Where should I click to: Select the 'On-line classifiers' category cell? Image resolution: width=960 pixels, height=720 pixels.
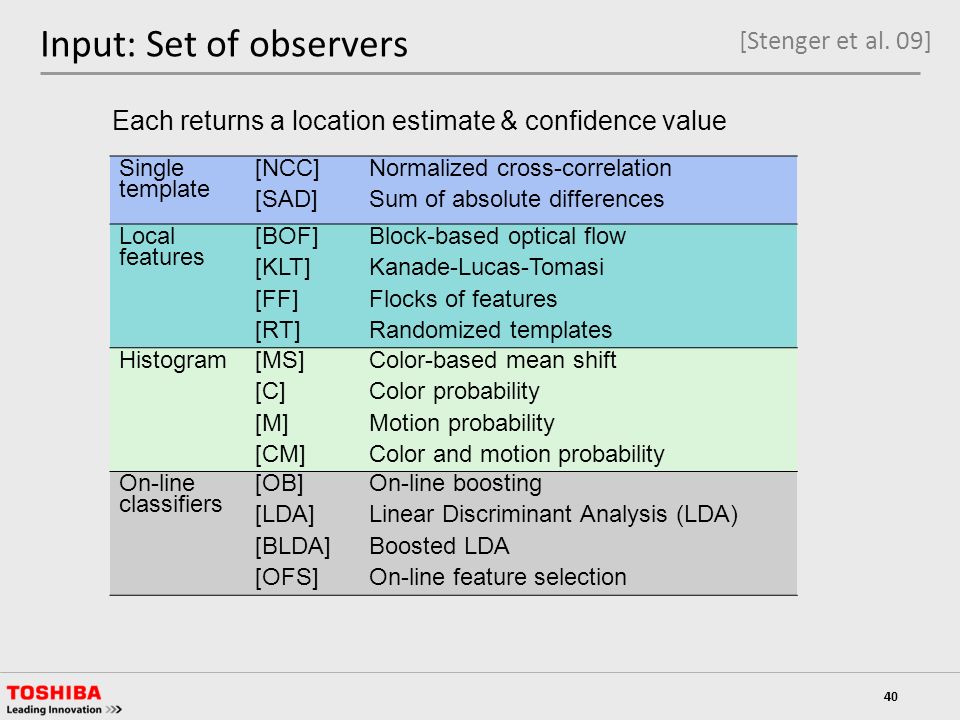point(171,493)
